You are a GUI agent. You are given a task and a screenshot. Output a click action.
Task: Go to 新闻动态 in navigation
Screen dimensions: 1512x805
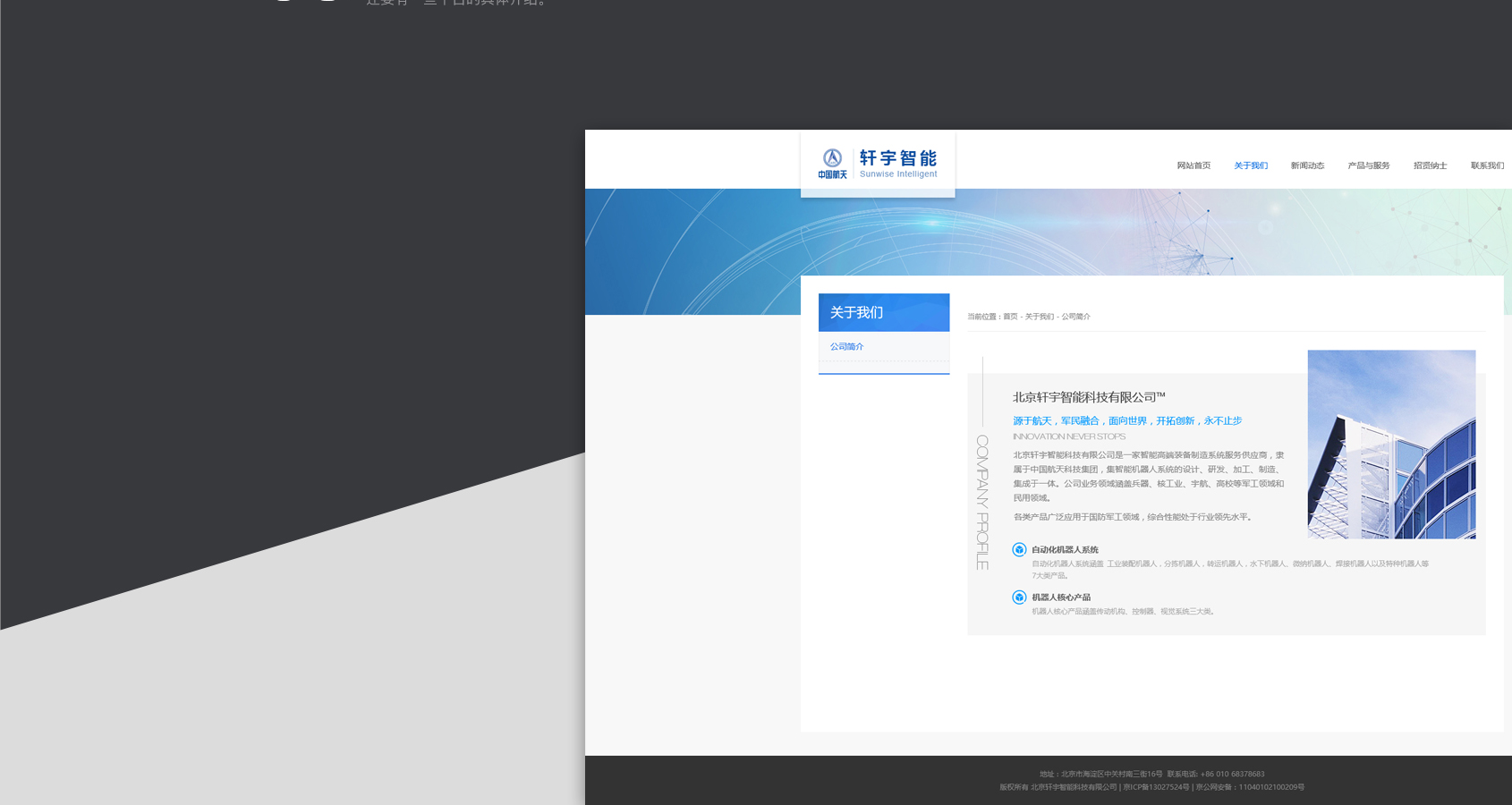(x=1307, y=165)
